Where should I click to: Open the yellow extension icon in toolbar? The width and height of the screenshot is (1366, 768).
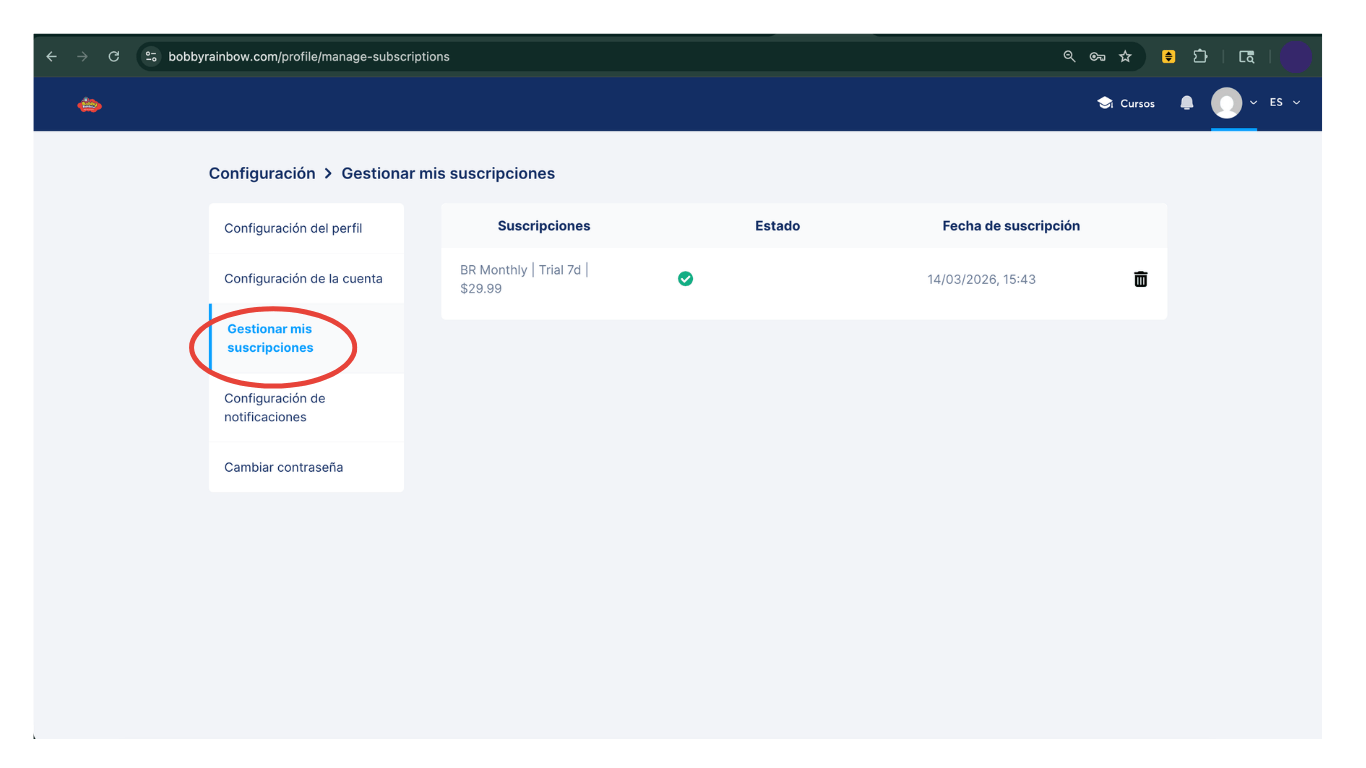pyautogui.click(x=1168, y=57)
